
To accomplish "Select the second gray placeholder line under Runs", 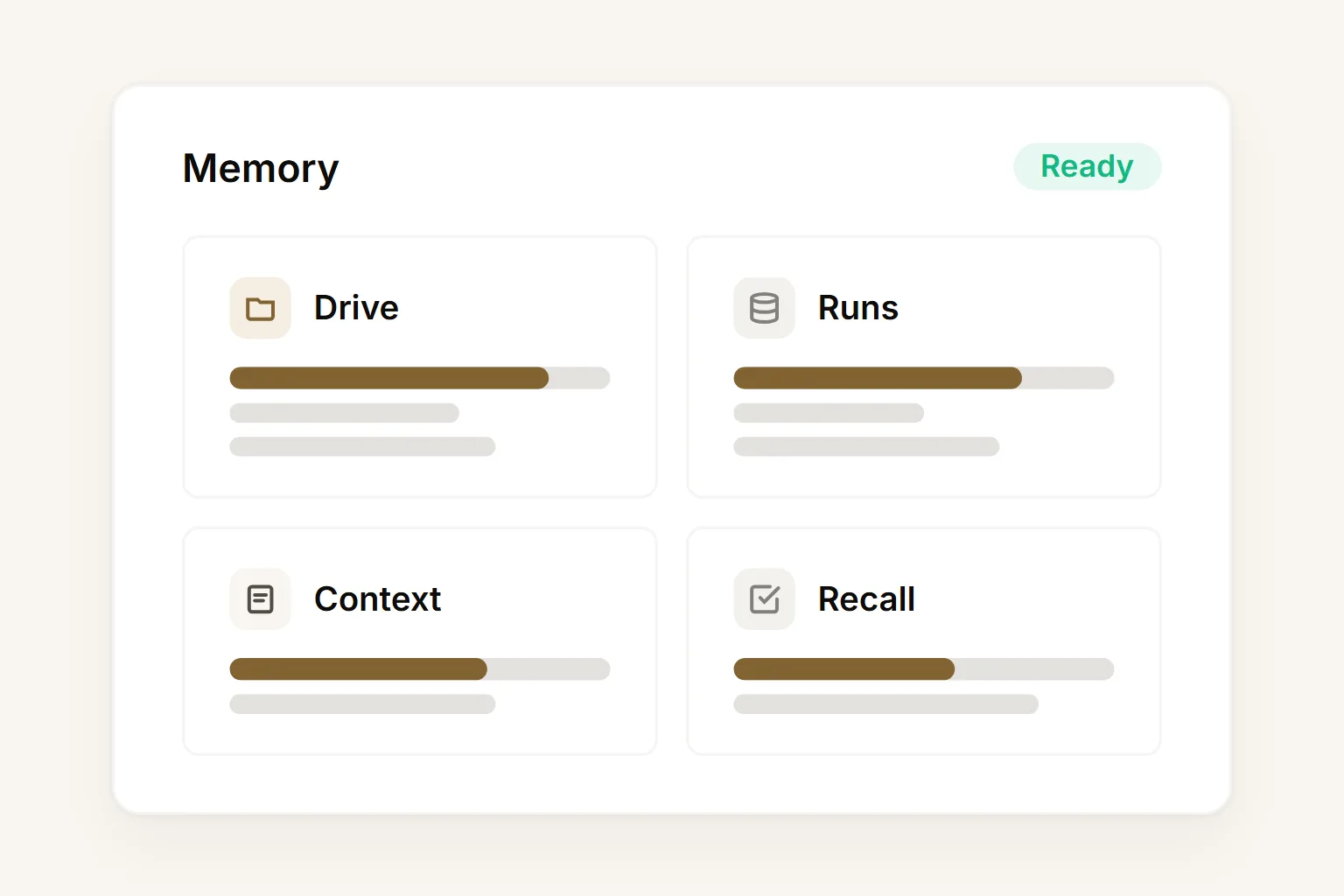I will coord(866,446).
